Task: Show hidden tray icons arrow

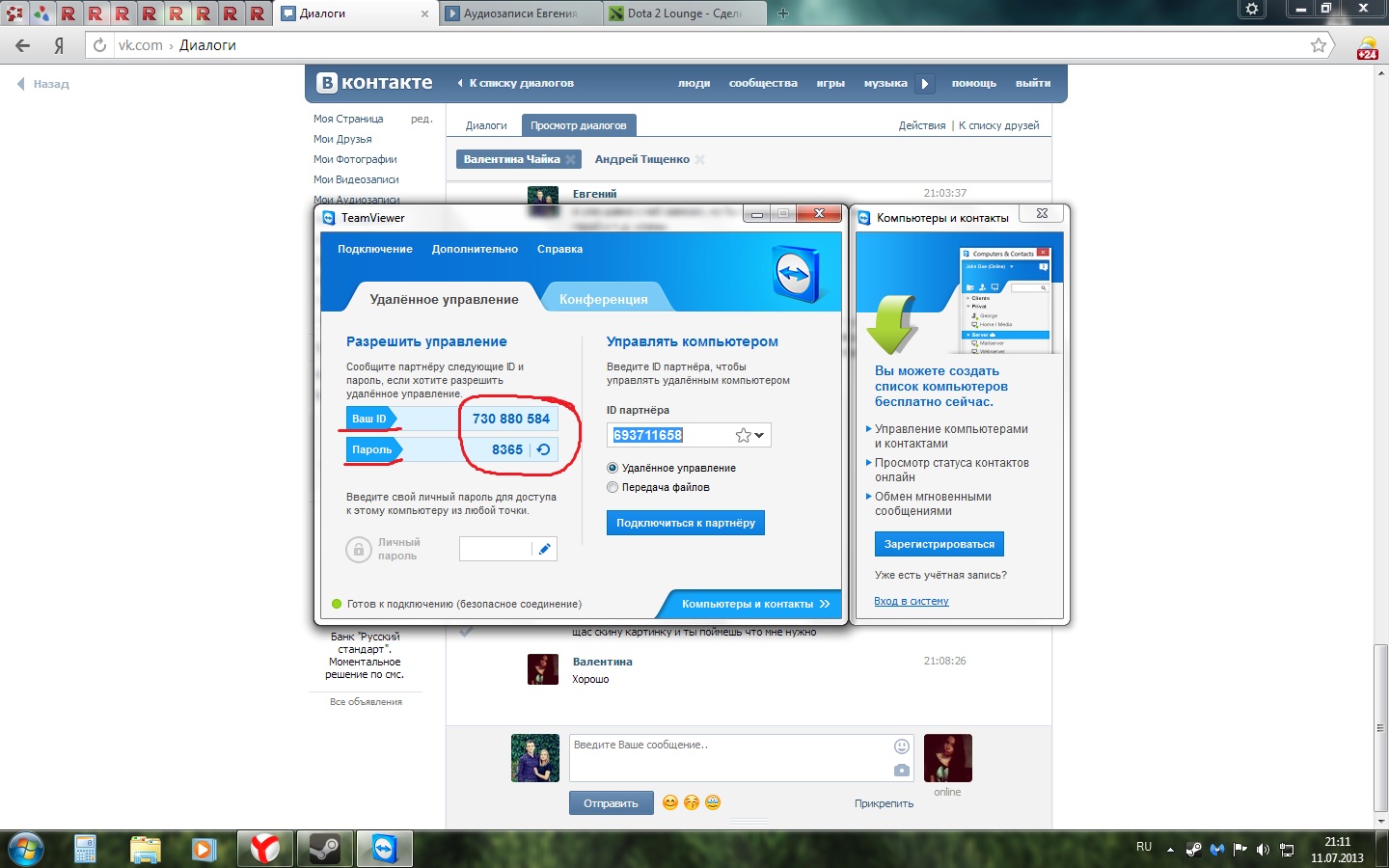Action: pyautogui.click(x=1170, y=850)
